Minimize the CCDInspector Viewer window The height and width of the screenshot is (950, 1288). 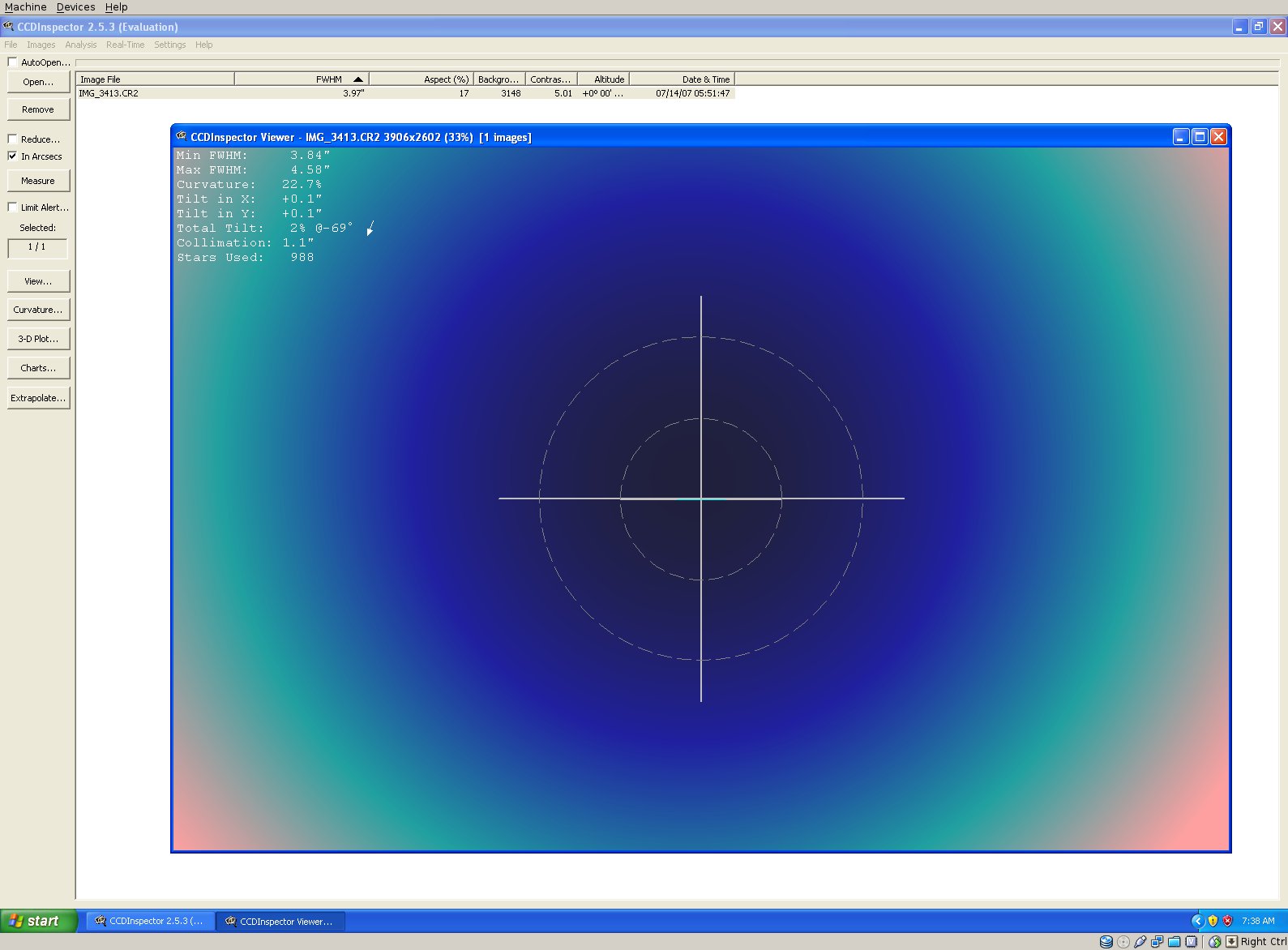[x=1181, y=137]
